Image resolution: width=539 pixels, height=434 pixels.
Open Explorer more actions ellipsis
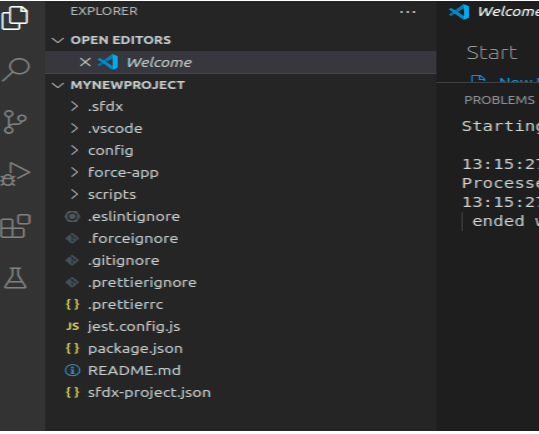click(408, 12)
